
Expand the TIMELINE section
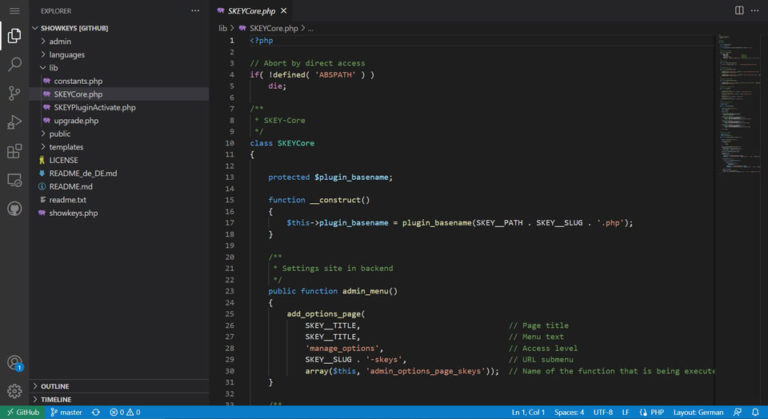pyautogui.click(x=120, y=399)
